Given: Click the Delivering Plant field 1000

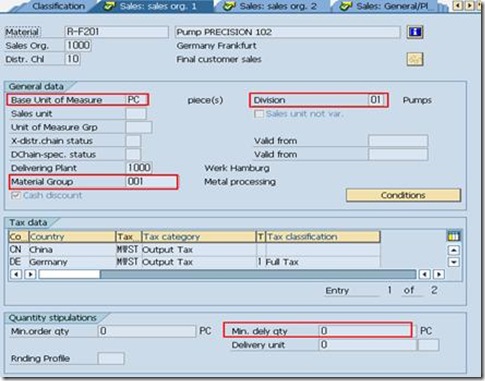Looking at the screenshot, I should click(x=139, y=168).
